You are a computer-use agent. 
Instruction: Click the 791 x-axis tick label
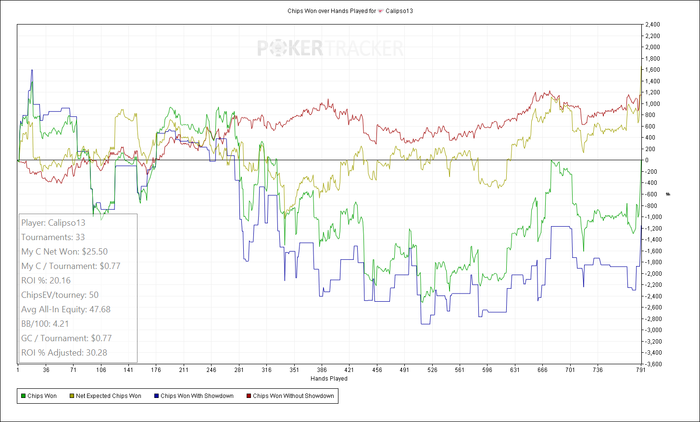coord(641,370)
